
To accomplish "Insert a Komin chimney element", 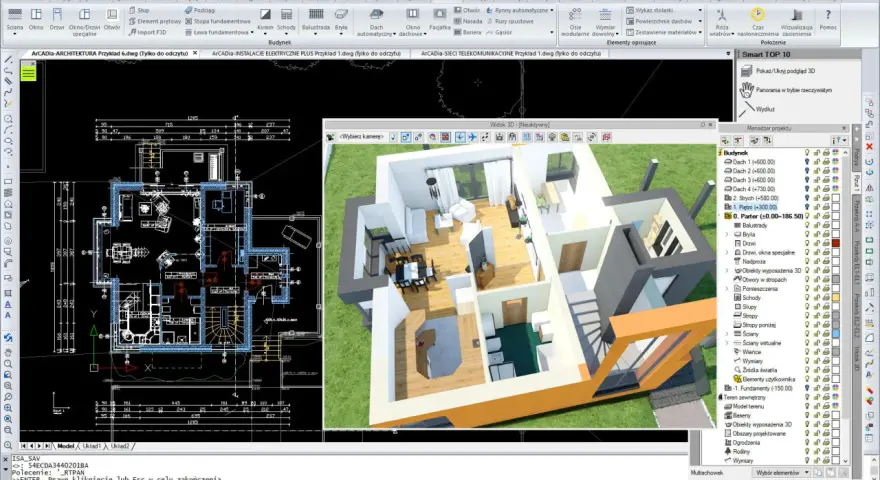I will pos(265,19).
